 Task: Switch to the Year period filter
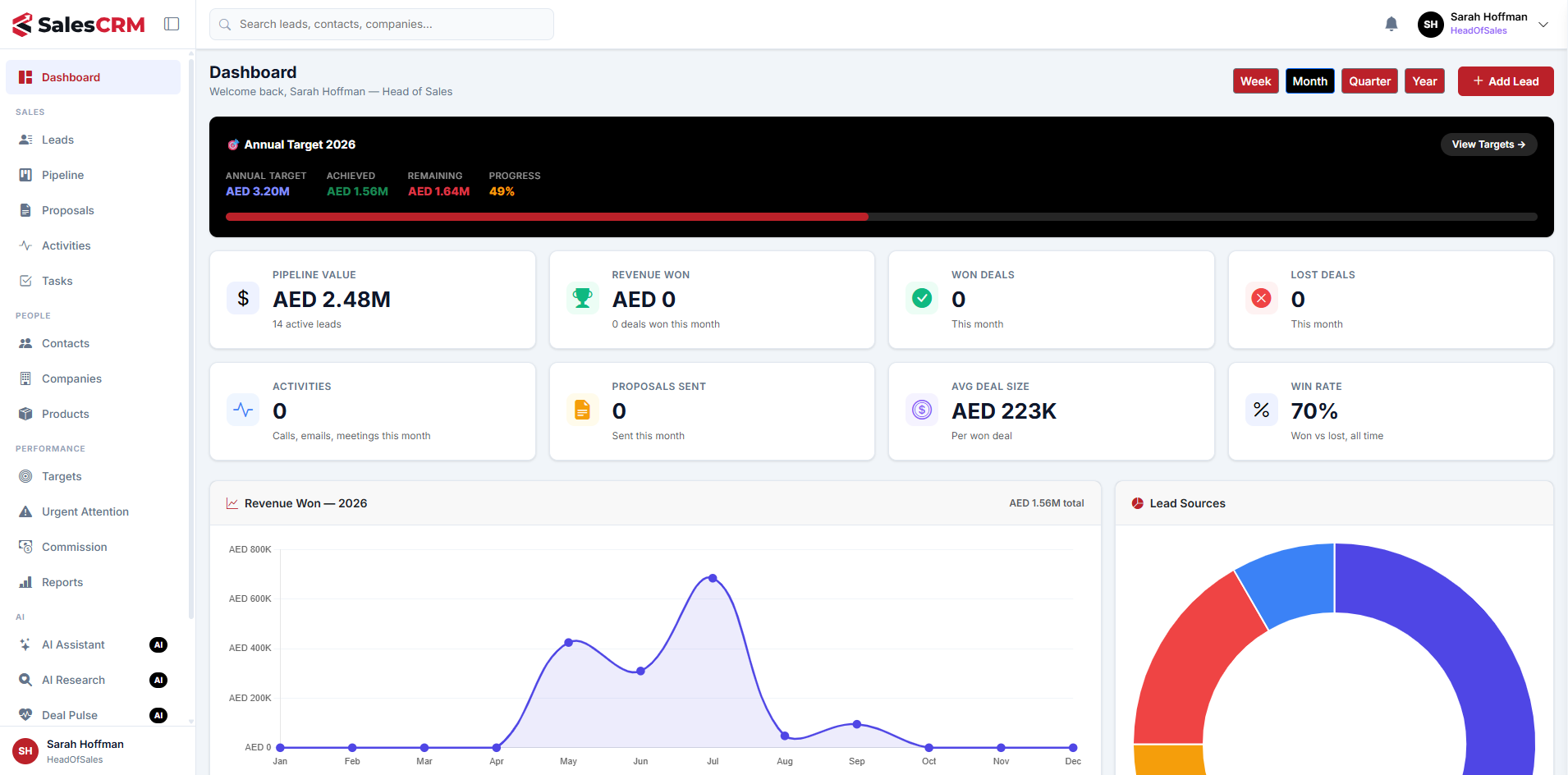(x=1424, y=81)
